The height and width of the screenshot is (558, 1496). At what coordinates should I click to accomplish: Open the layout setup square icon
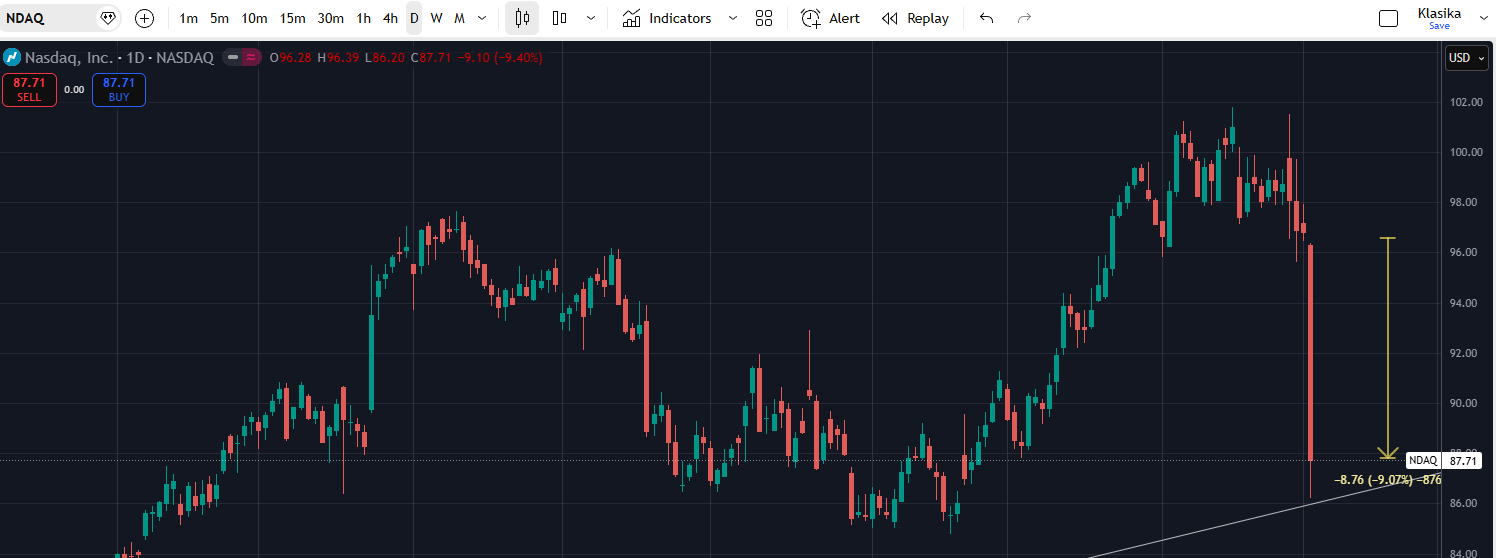pos(1388,18)
